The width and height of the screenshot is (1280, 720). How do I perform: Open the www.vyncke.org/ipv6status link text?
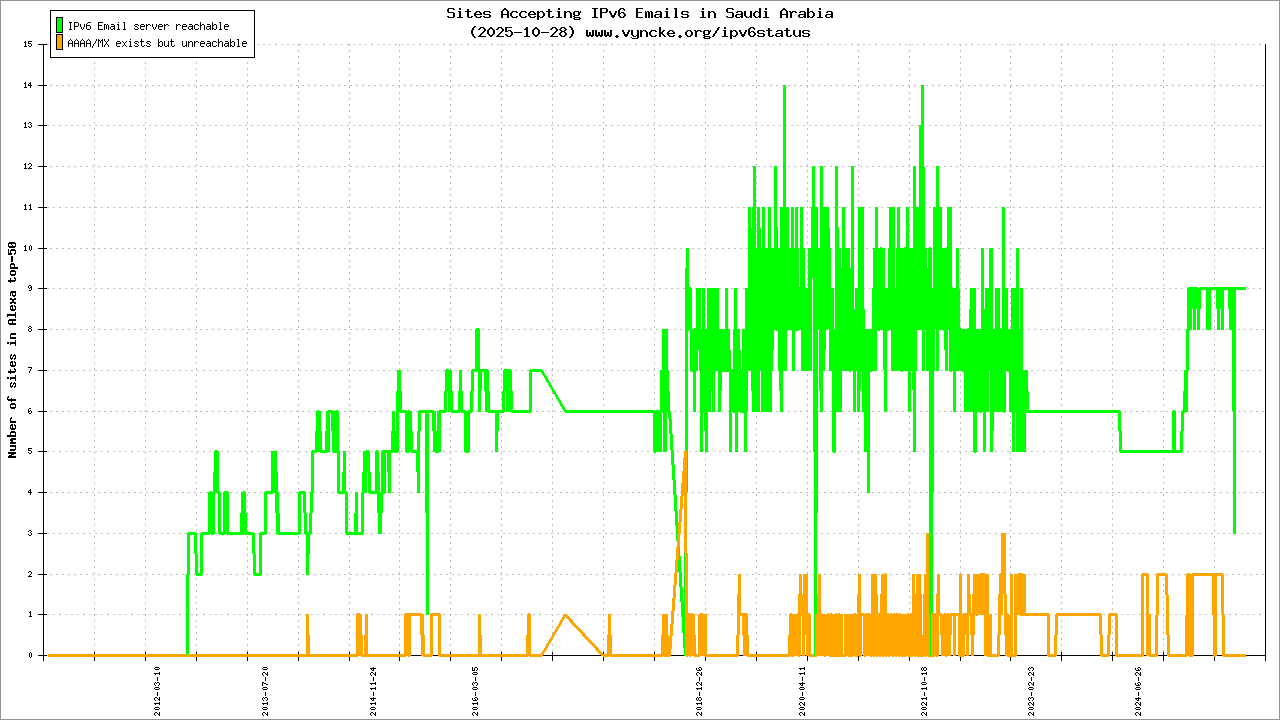pyautogui.click(x=697, y=32)
